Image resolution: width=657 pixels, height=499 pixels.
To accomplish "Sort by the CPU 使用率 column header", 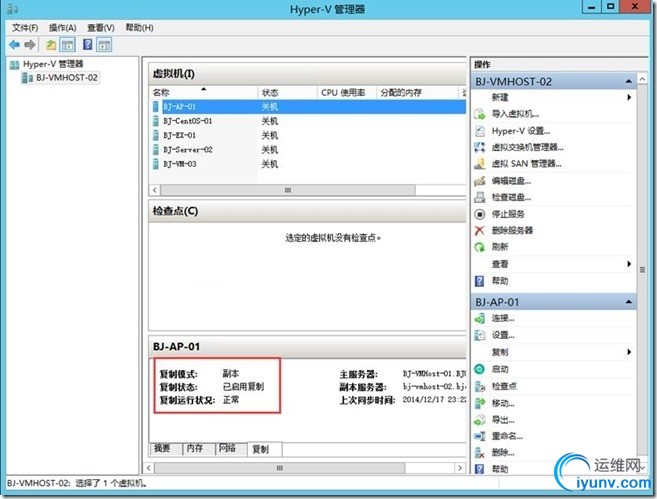I will pos(347,93).
